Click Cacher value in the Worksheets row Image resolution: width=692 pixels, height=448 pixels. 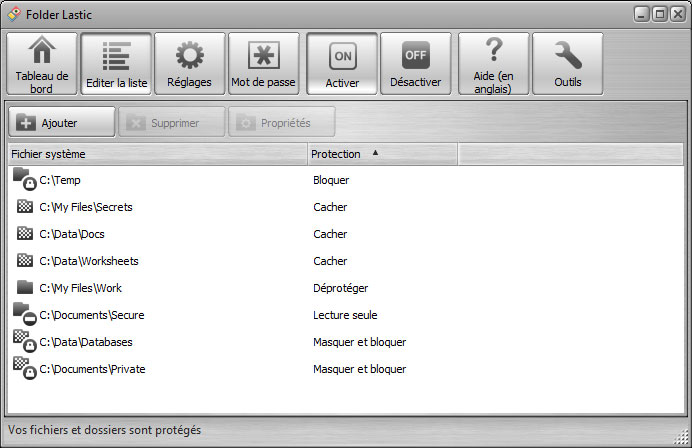[330, 261]
